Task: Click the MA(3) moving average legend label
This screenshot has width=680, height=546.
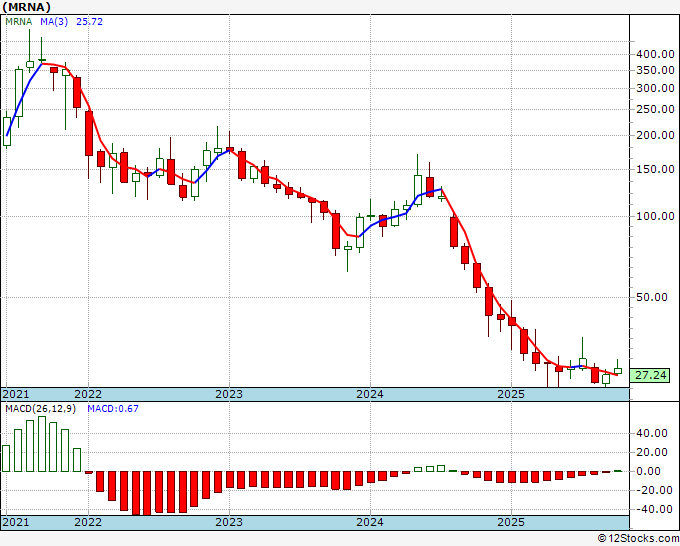Action: (x=54, y=22)
